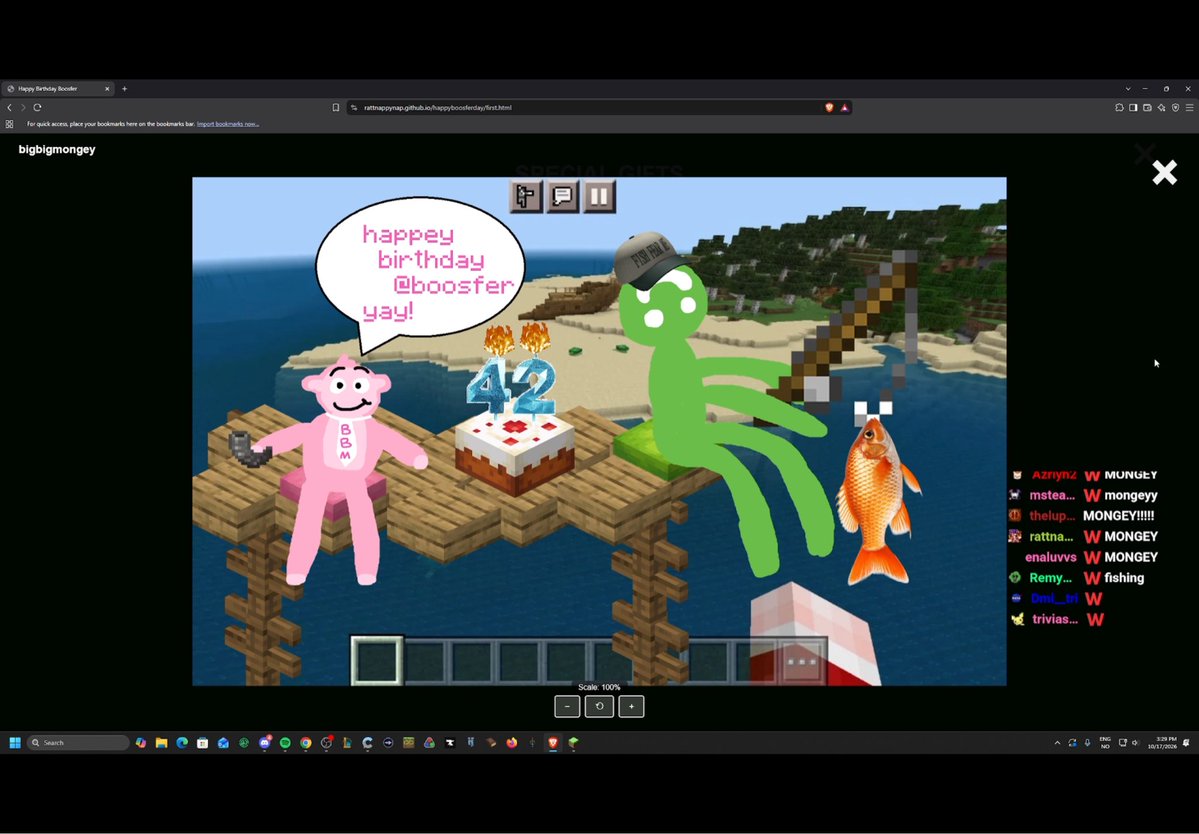1199x834 pixels.
Task: Expand the tab search dropdown arrow
Action: [x=1128, y=89]
